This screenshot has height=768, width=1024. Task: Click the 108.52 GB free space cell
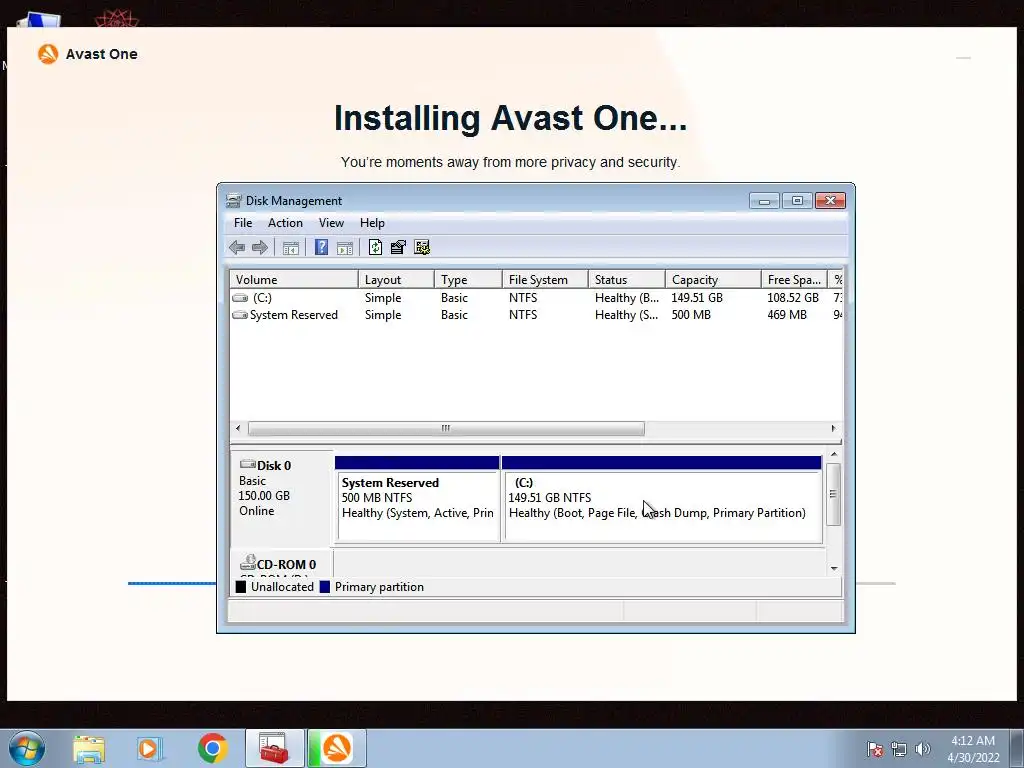click(793, 298)
